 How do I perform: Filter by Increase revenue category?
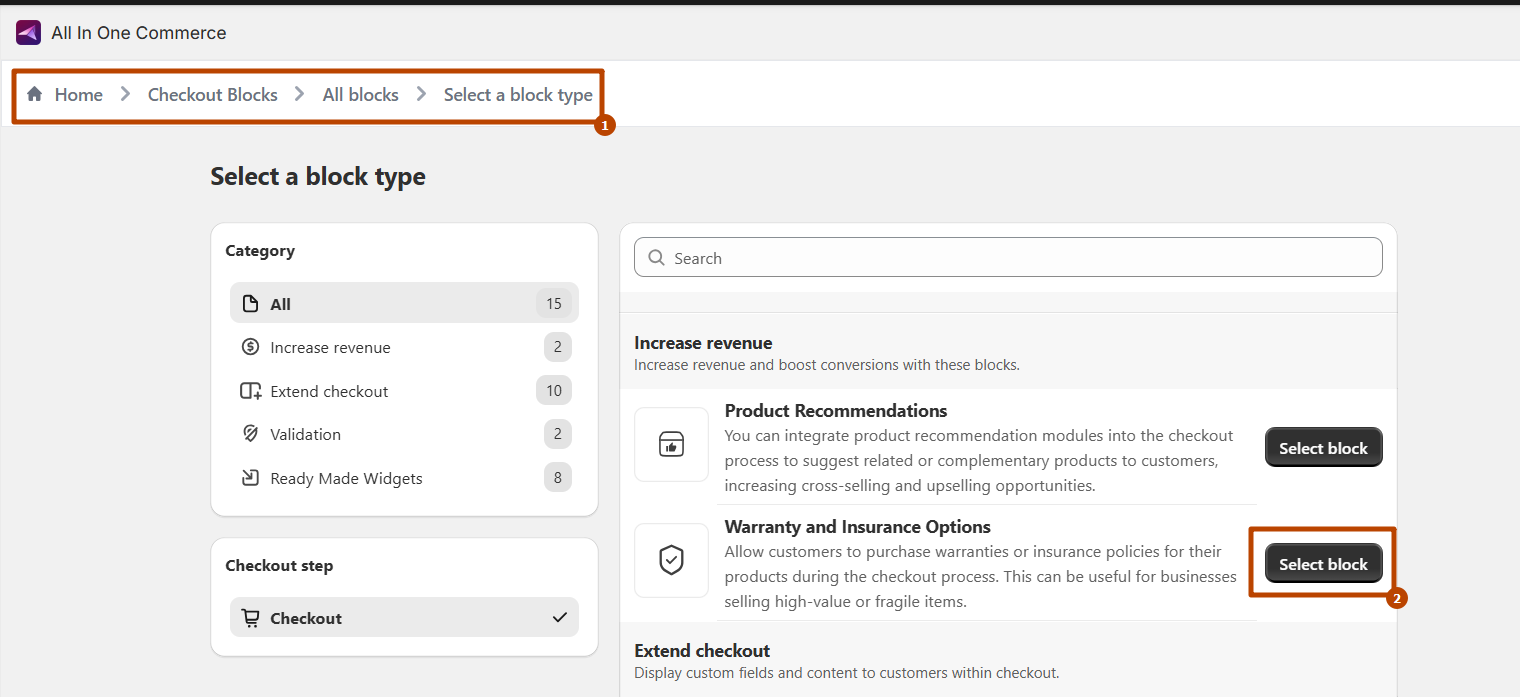[330, 347]
